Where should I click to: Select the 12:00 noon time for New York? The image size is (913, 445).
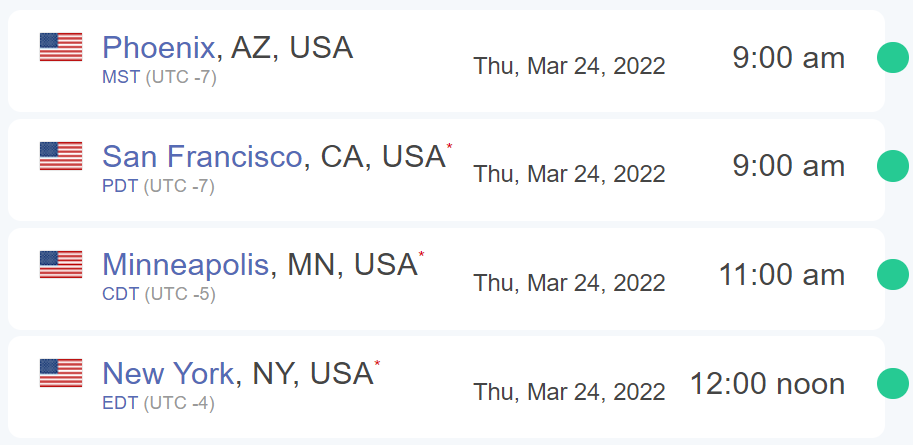click(767, 384)
